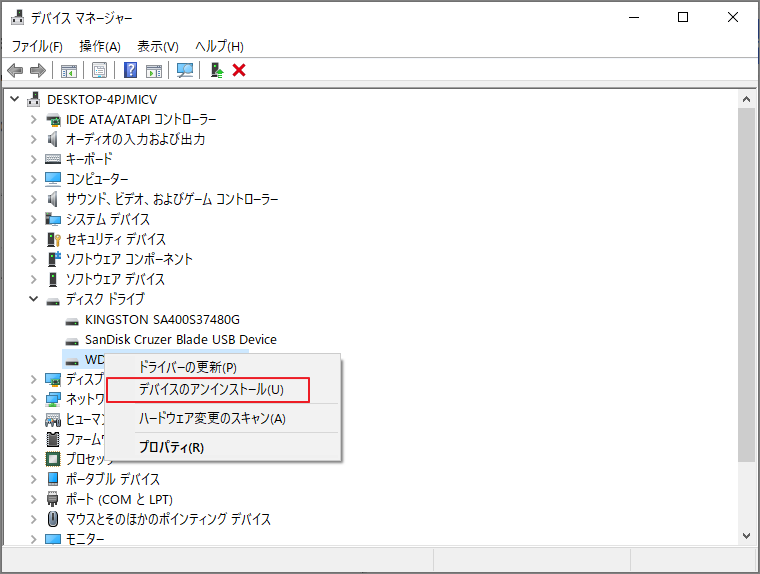Screen dimensions: 760x574
Task: Click the scrollbar down arrow
Action: [746, 536]
